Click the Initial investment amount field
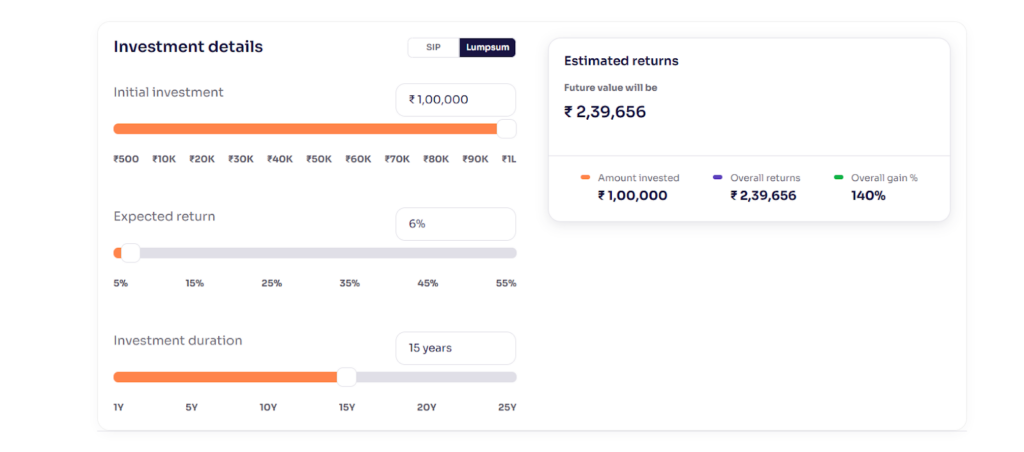This screenshot has width=1024, height=452. point(455,100)
